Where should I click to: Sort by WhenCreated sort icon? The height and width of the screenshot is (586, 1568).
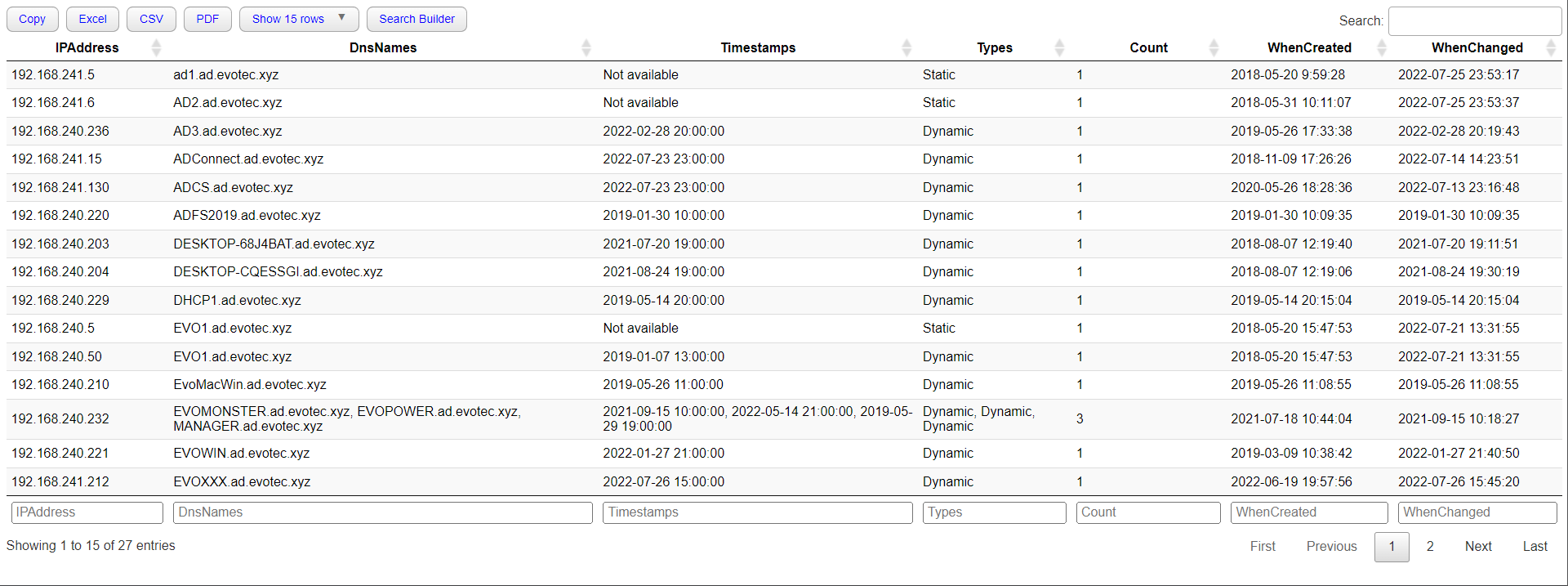[1381, 48]
